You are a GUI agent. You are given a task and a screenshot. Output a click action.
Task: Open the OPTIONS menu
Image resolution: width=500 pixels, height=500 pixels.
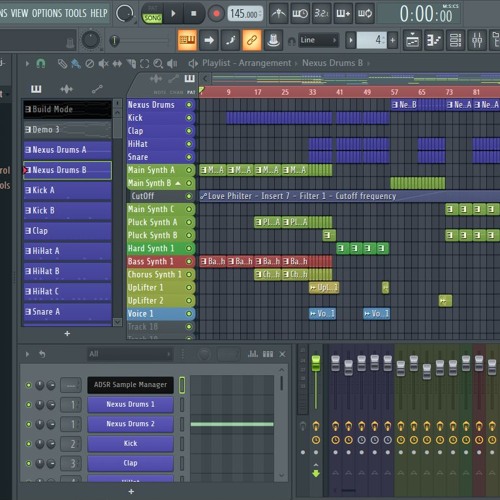pyautogui.click(x=47, y=13)
